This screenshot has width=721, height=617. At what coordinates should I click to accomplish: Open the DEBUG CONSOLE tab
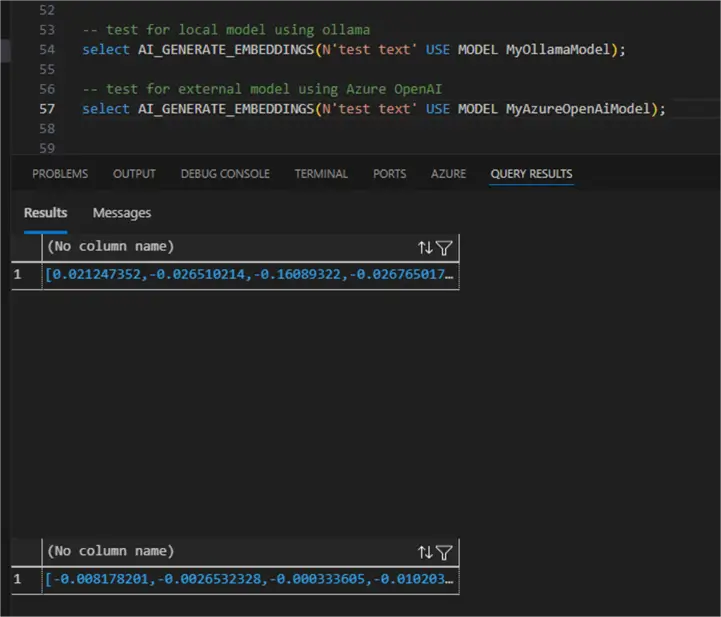pyautogui.click(x=225, y=174)
